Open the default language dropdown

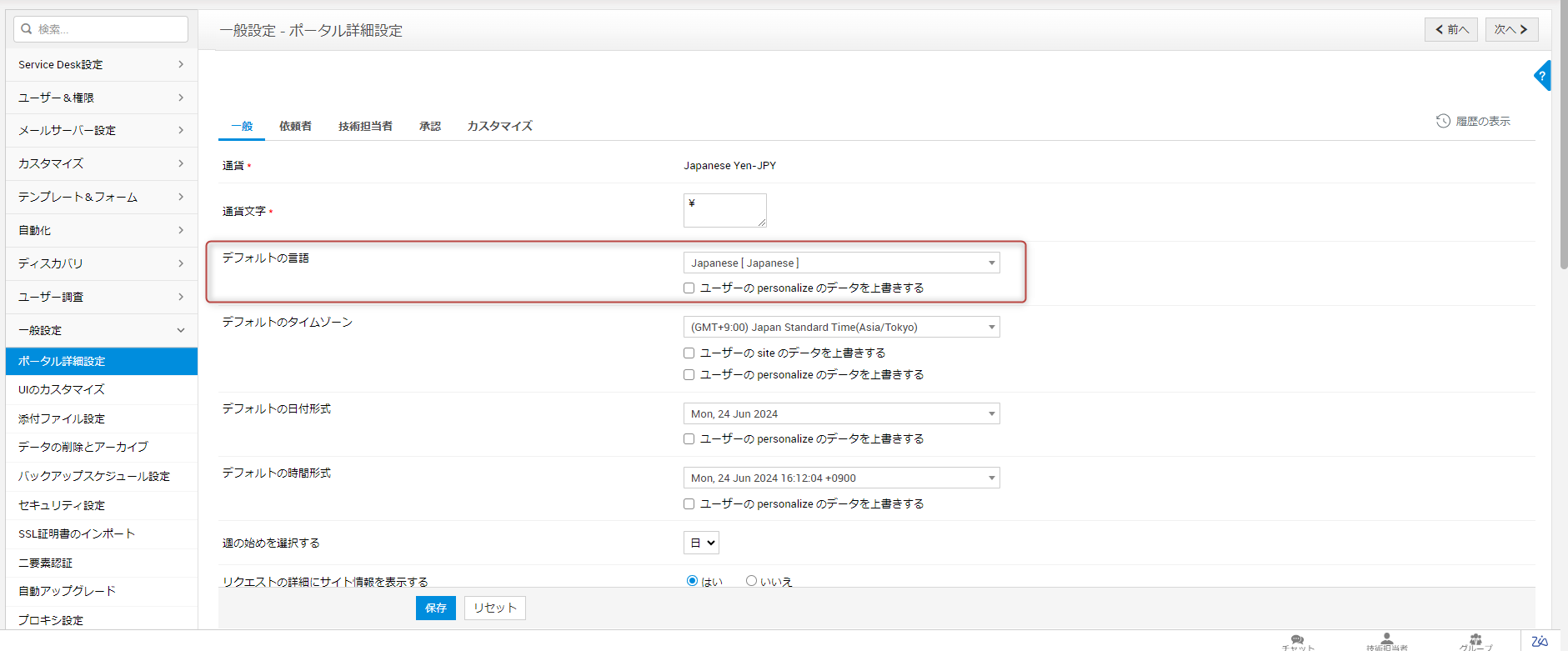841,263
